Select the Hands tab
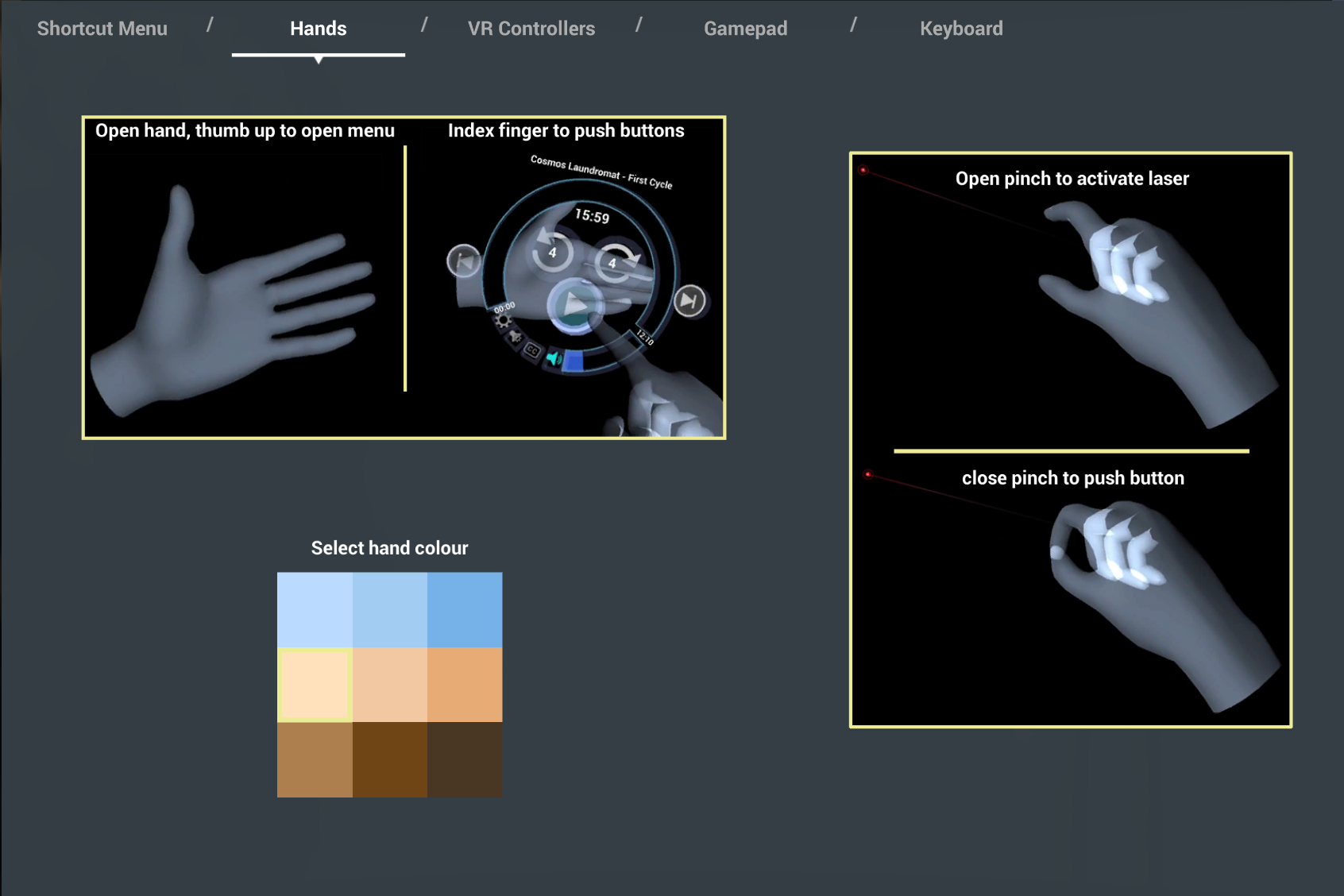Viewport: 1344px width, 896px height. [x=318, y=29]
